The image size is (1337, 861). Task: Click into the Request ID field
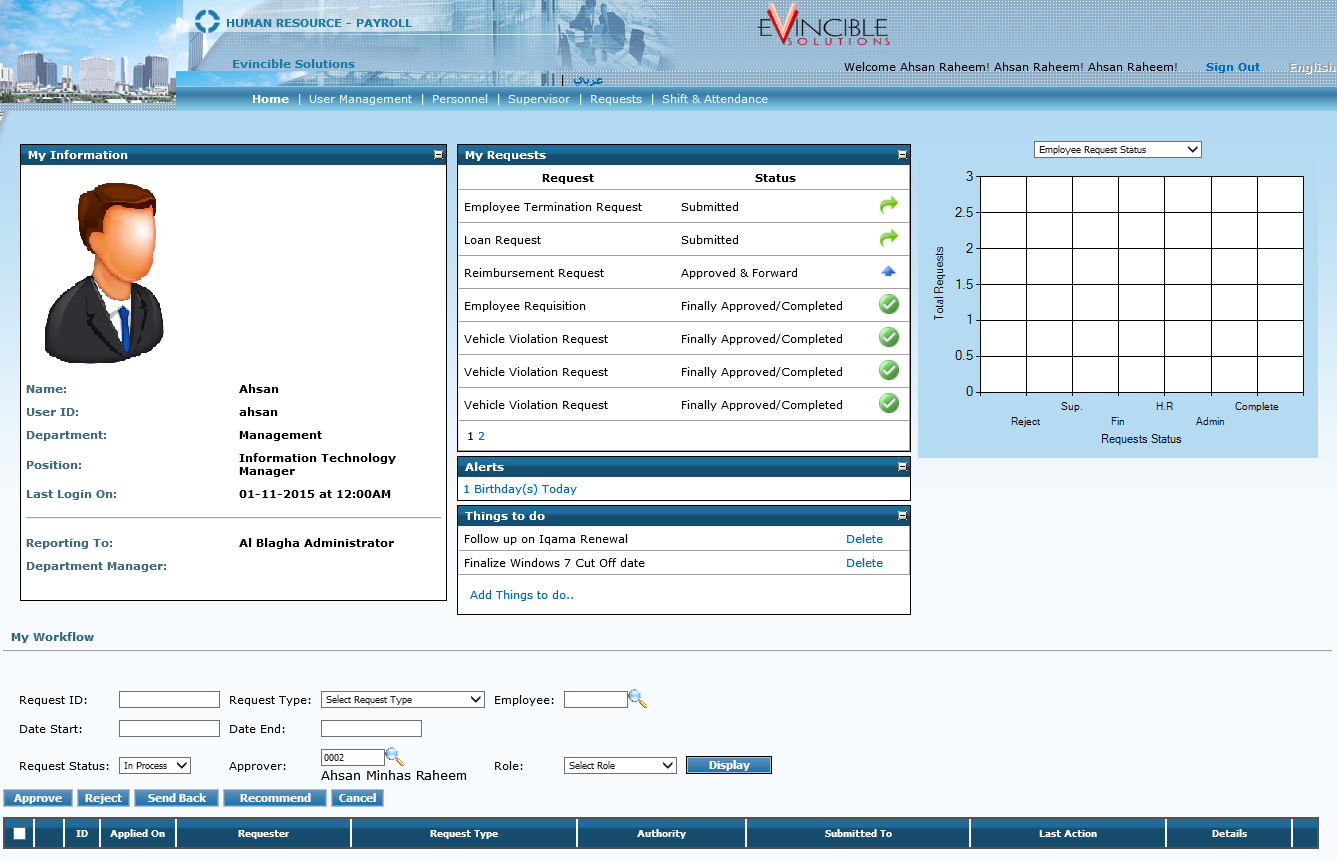[x=169, y=700]
